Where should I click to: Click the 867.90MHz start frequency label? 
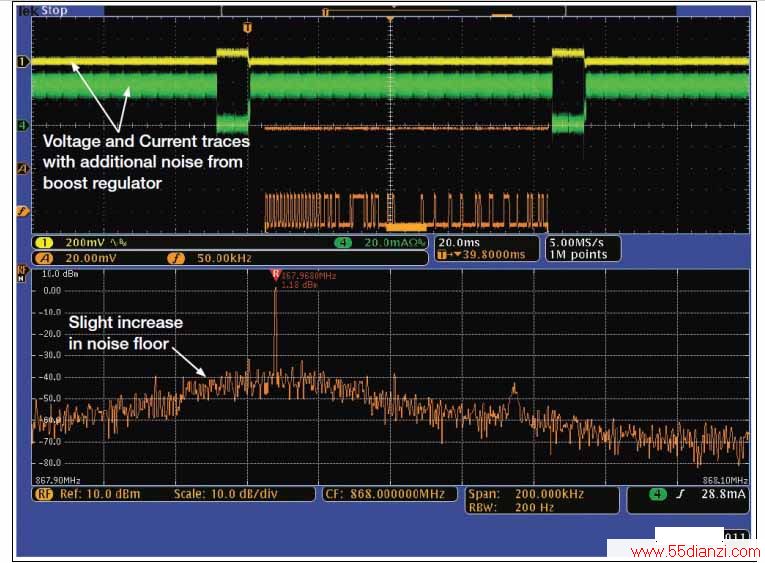coord(58,481)
